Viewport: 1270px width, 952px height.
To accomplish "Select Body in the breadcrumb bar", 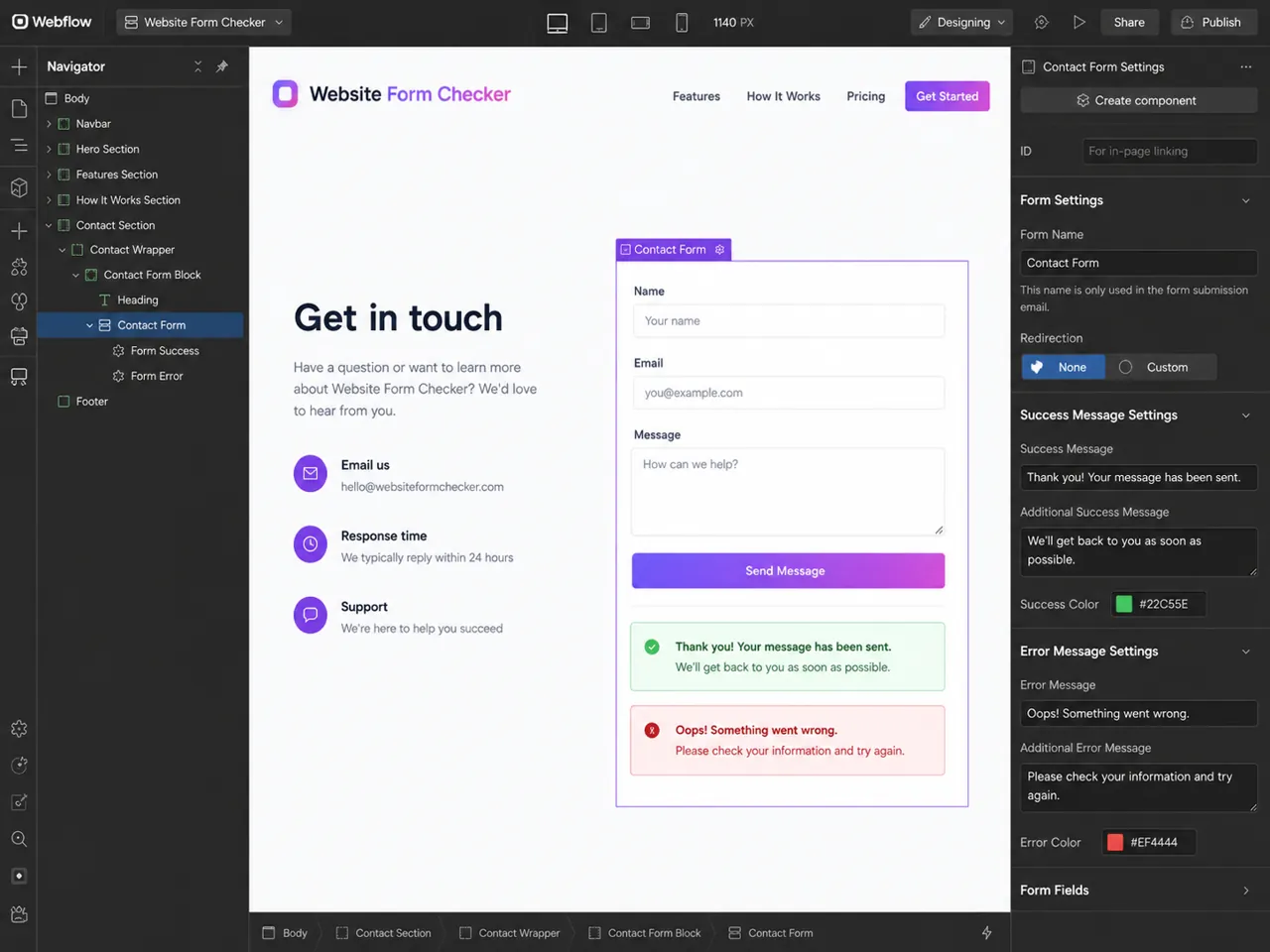I will click(285, 933).
